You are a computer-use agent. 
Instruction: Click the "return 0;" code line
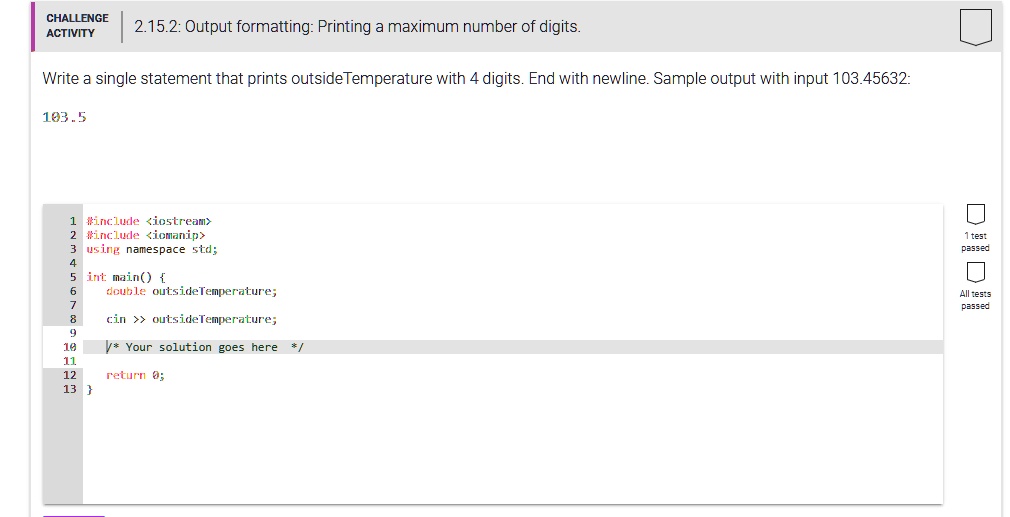pos(136,375)
